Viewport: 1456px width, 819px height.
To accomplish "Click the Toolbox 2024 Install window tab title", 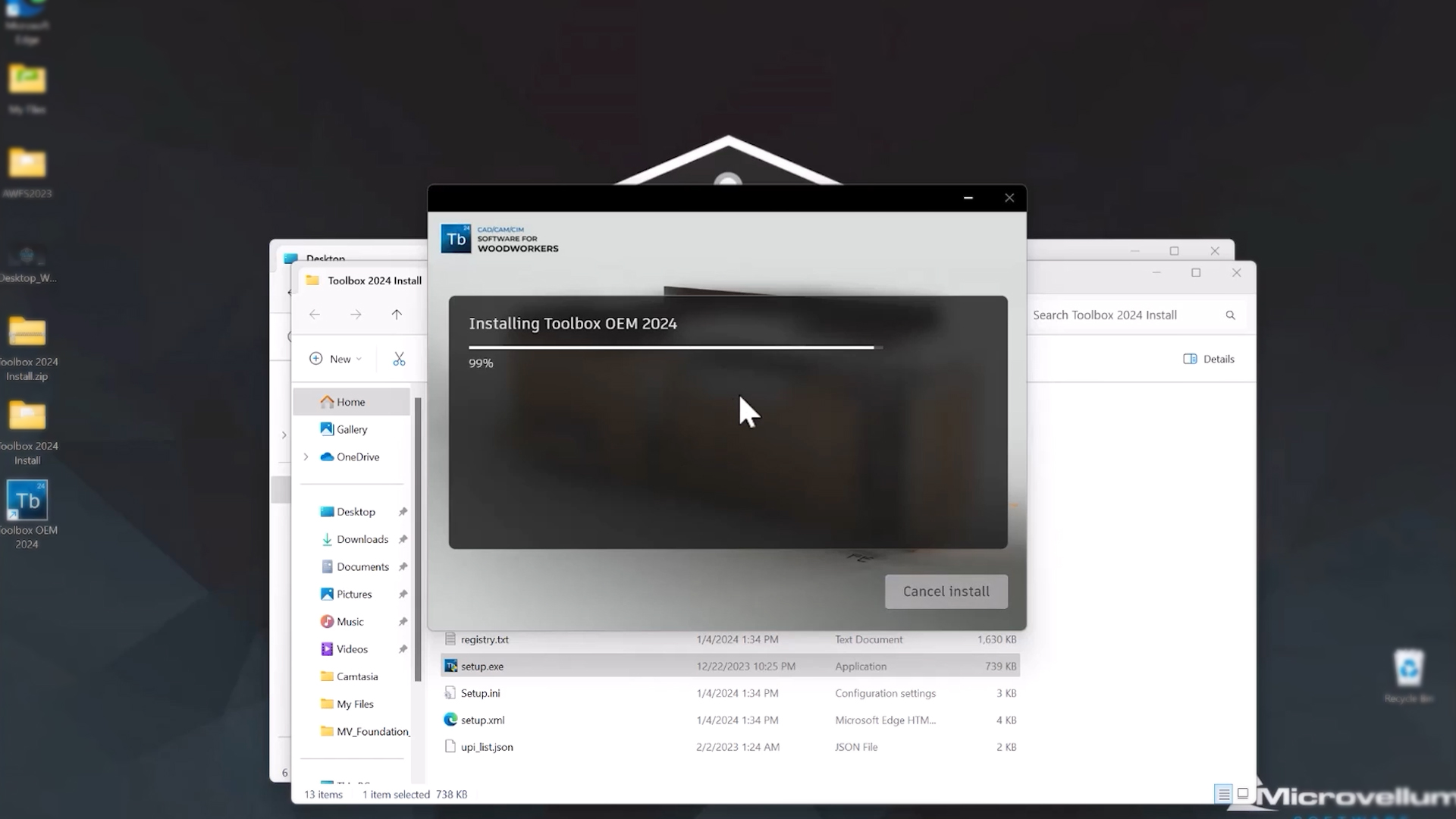I will click(x=375, y=281).
